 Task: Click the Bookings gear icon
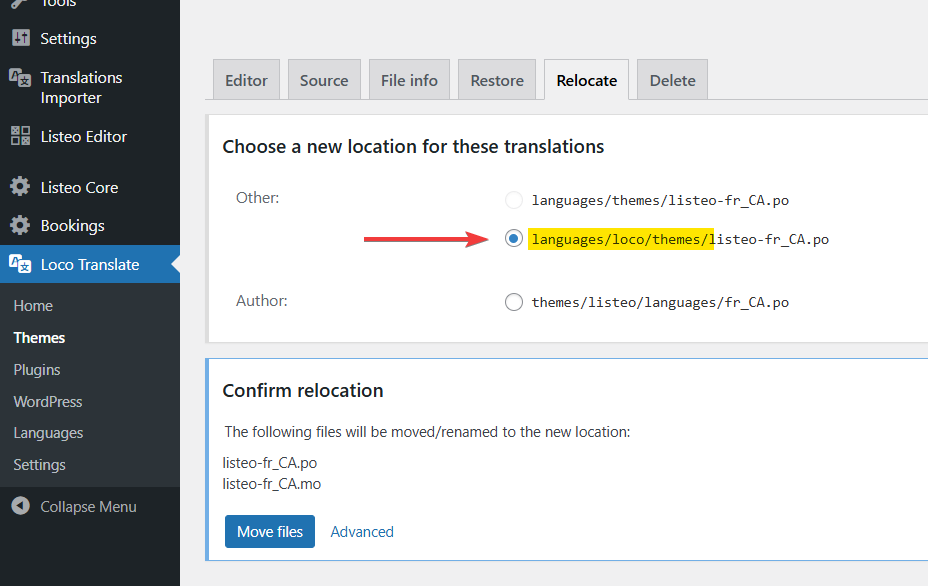point(20,225)
